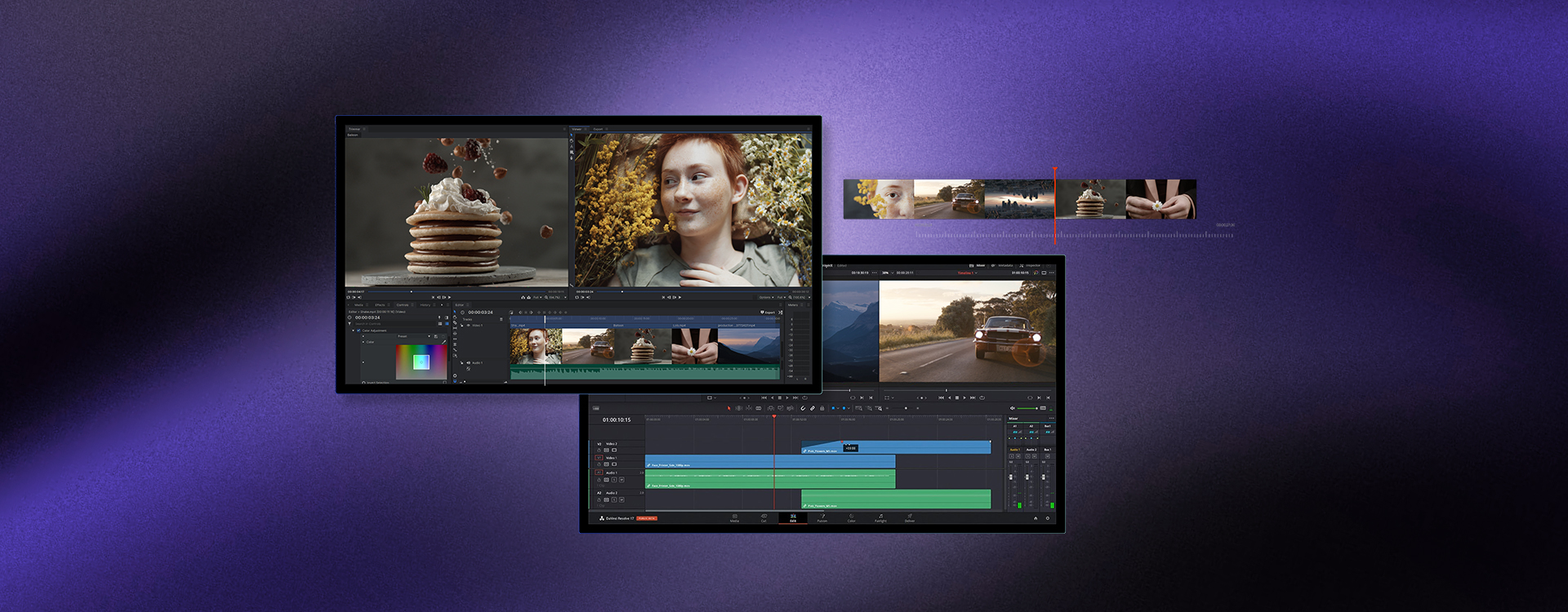Select the red arrow selection tool in DaVinci toolbar
1568x612 pixels.
tap(729, 408)
